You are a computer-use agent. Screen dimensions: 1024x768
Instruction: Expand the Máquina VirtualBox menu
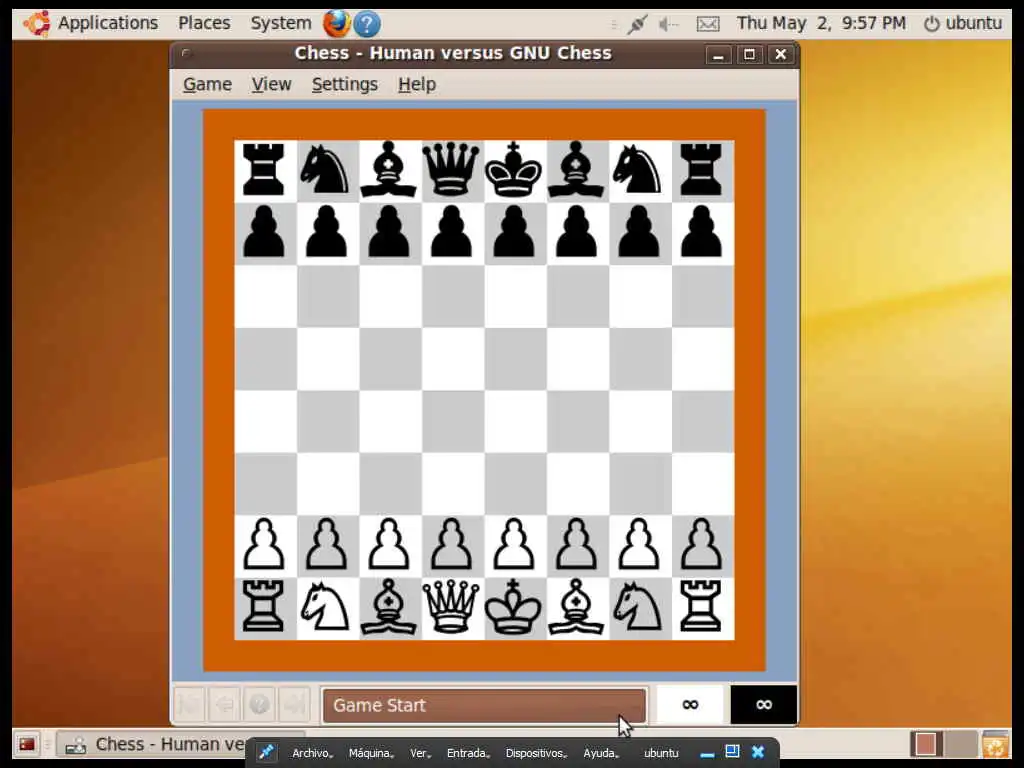click(x=371, y=753)
